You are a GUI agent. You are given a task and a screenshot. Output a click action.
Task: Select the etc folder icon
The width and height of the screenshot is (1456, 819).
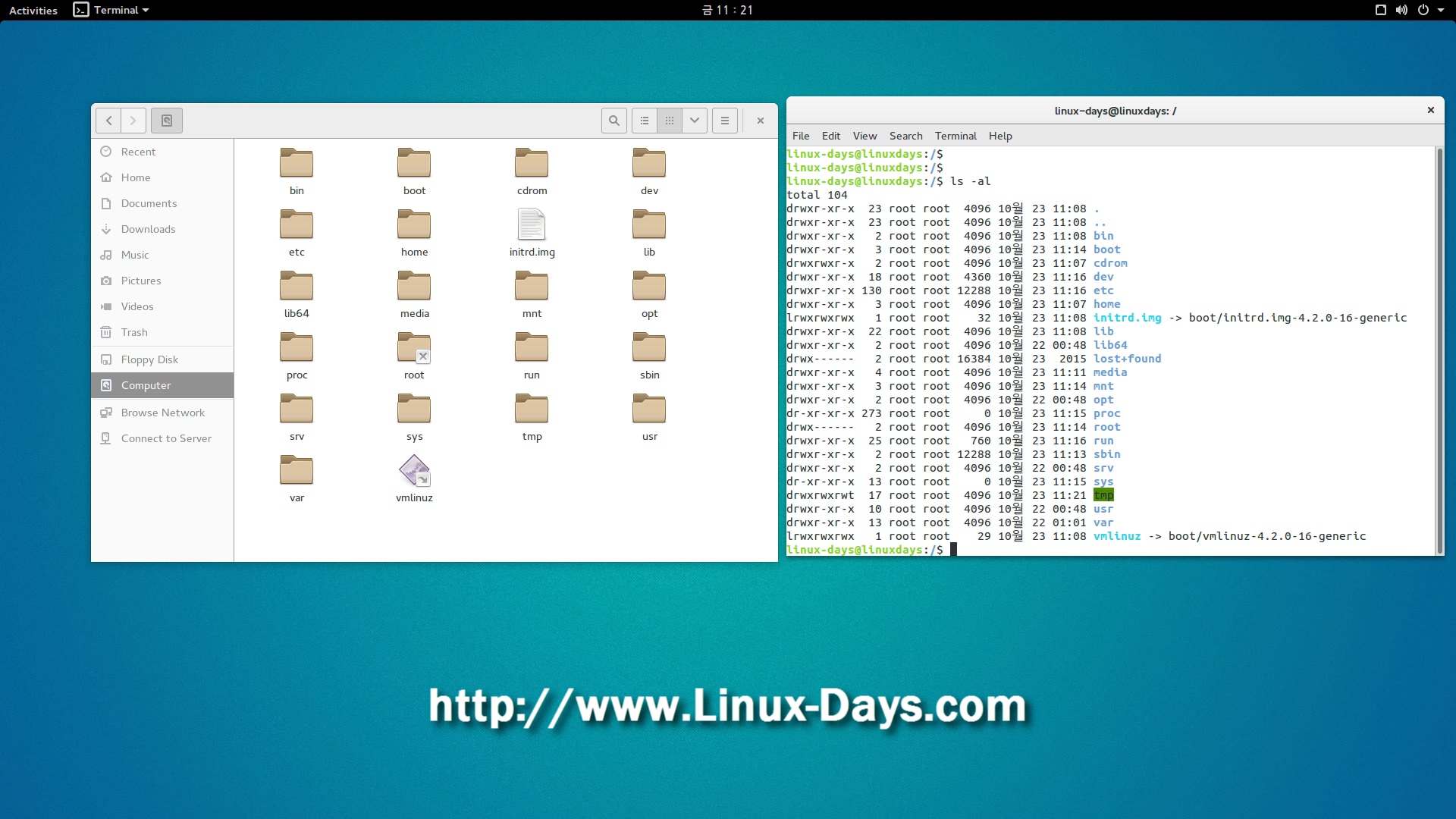(x=297, y=225)
